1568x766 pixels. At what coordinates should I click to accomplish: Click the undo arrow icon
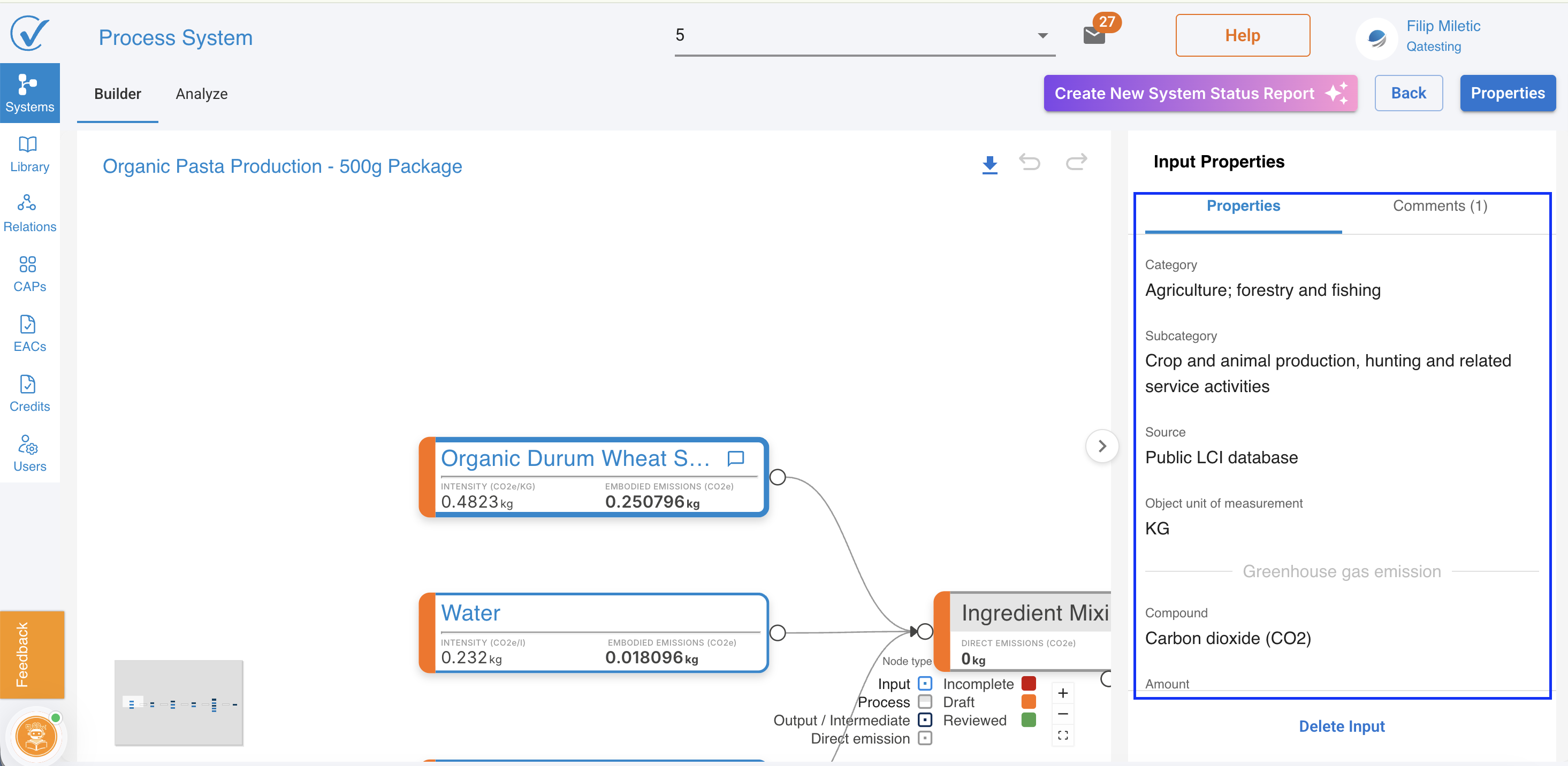click(1030, 163)
